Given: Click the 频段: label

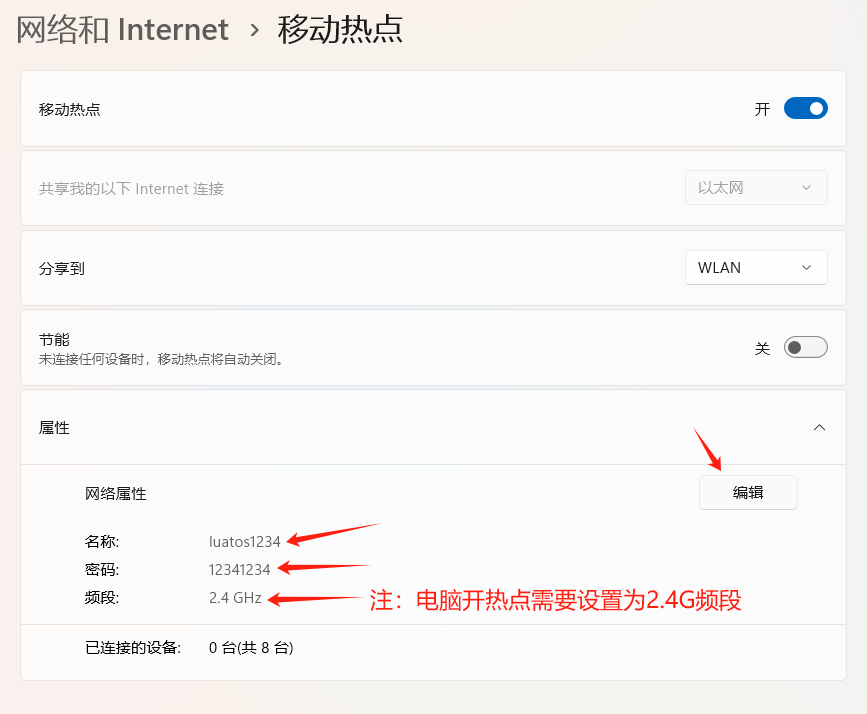Looking at the screenshot, I should pyautogui.click(x=102, y=598).
